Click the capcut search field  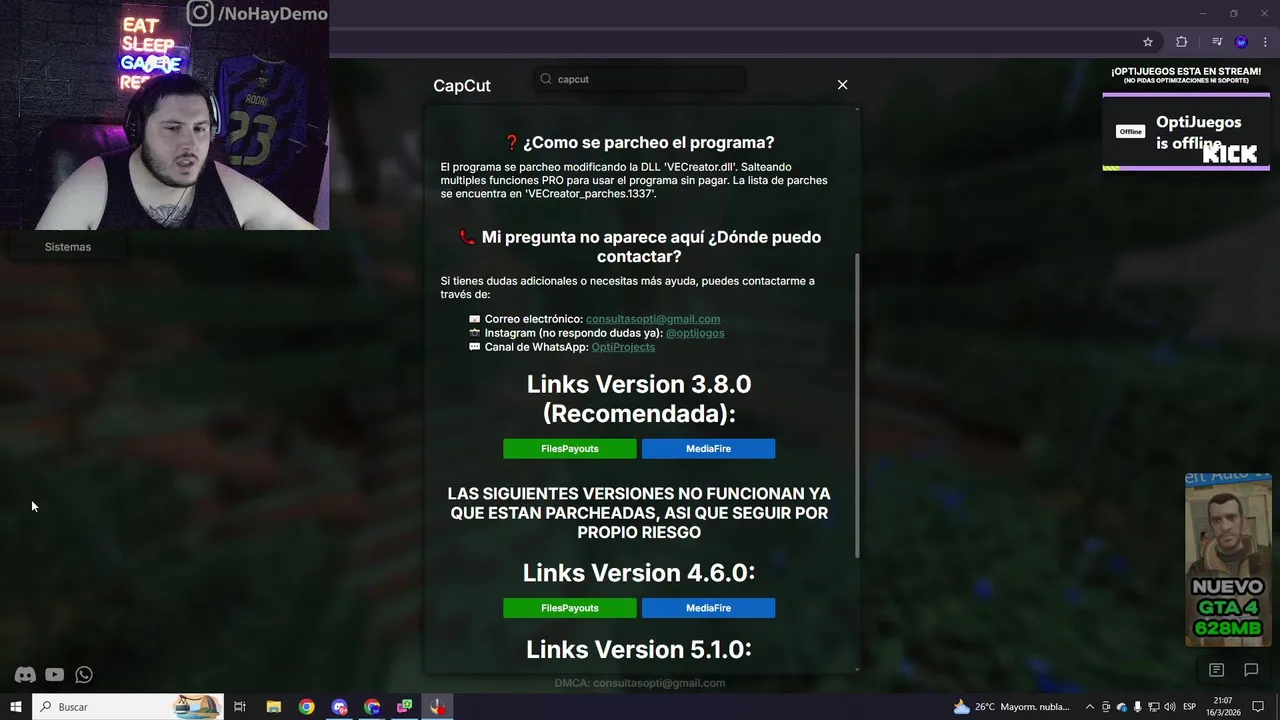coord(640,79)
